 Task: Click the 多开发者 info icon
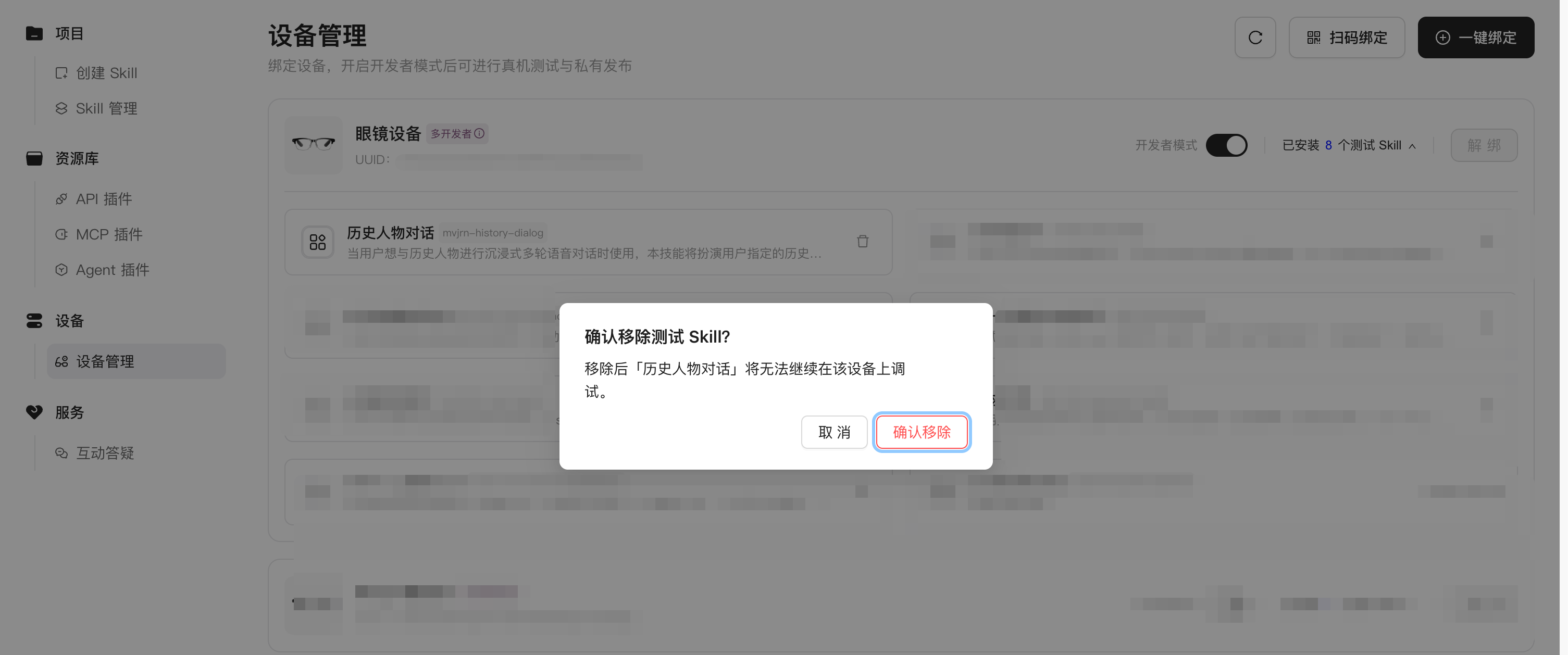point(480,133)
